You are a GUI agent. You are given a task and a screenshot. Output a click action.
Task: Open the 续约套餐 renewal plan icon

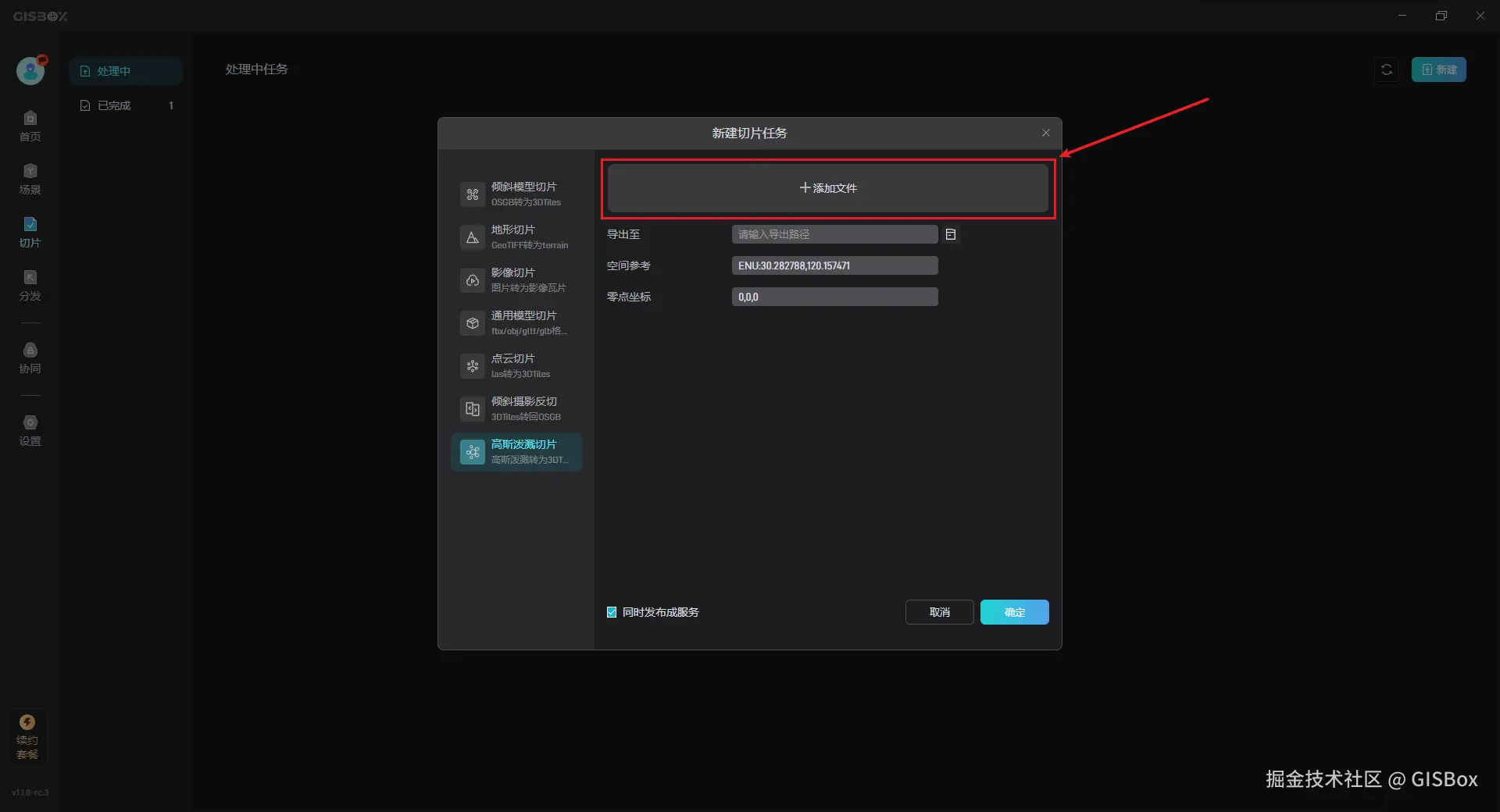pyautogui.click(x=27, y=736)
